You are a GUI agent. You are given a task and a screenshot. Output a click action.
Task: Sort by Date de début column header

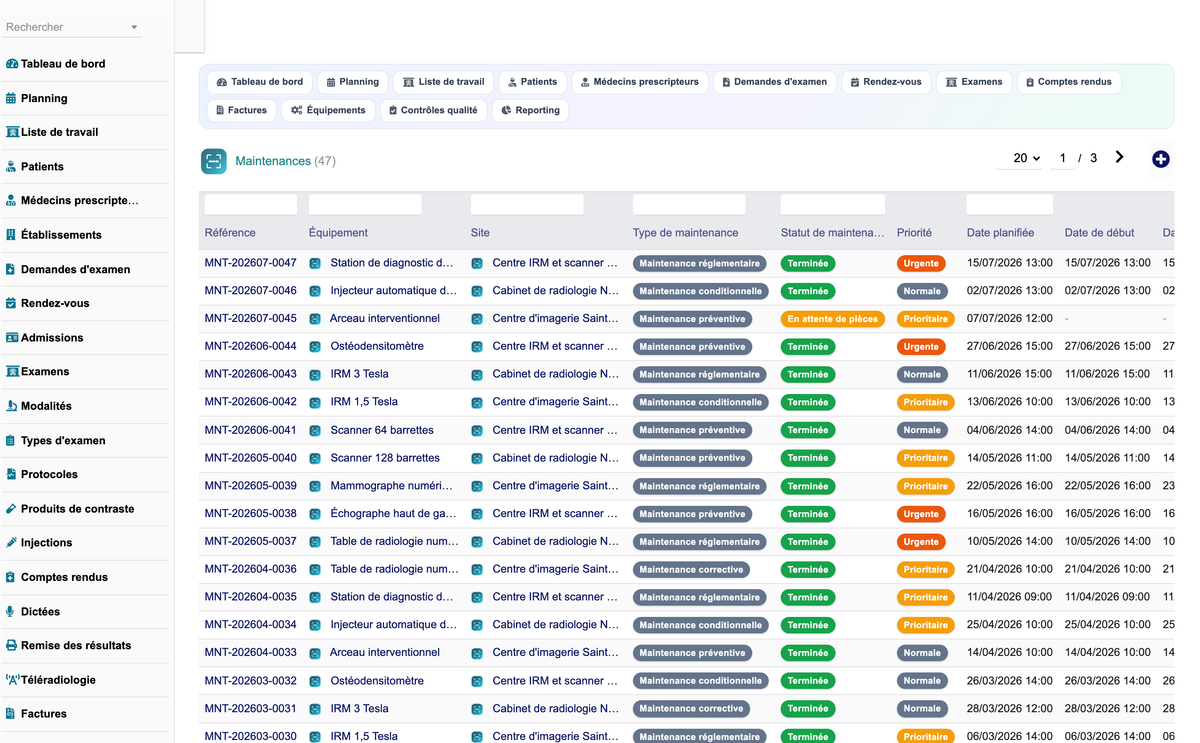point(1099,233)
